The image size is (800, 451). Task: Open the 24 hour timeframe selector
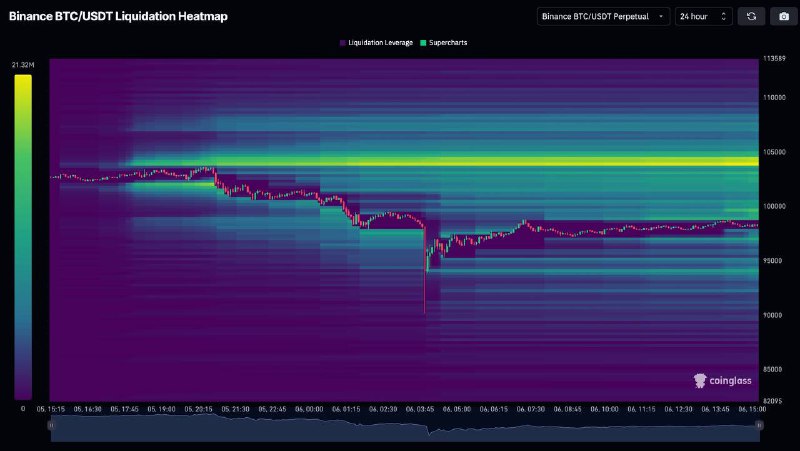pos(704,16)
